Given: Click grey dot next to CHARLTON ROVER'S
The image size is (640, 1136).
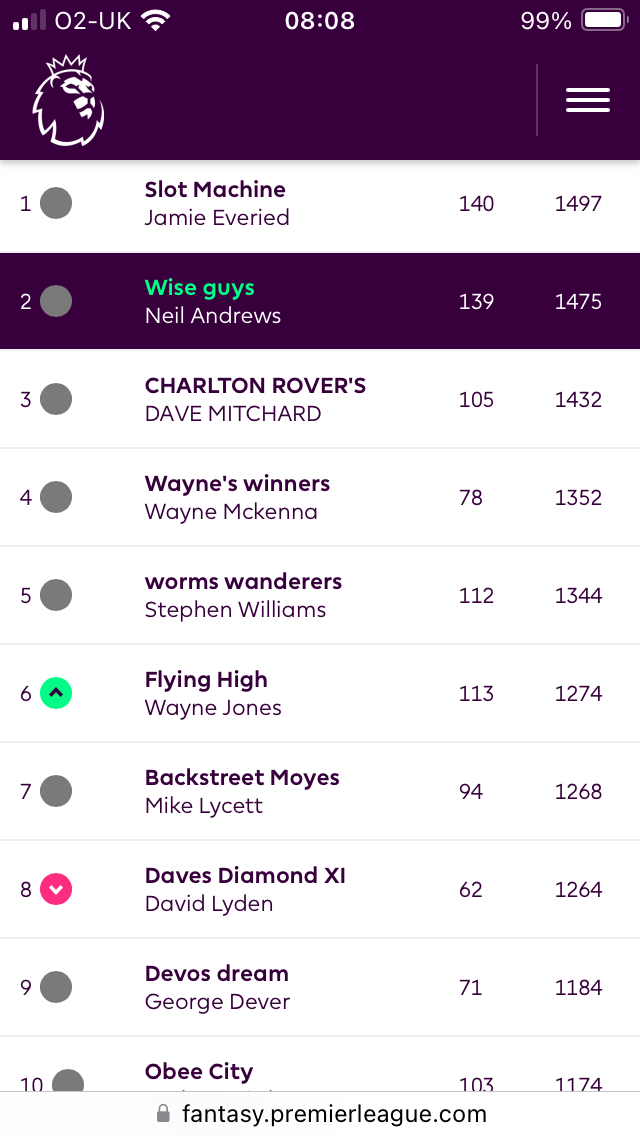Looking at the screenshot, I should (56, 399).
